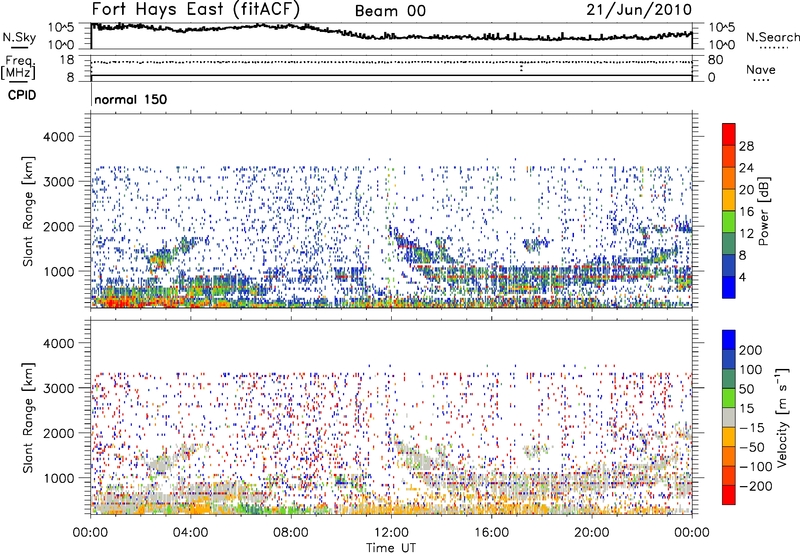Screen dimensions: 800x554
Task: Click the '12:00' time tick label
Action: tap(391, 533)
